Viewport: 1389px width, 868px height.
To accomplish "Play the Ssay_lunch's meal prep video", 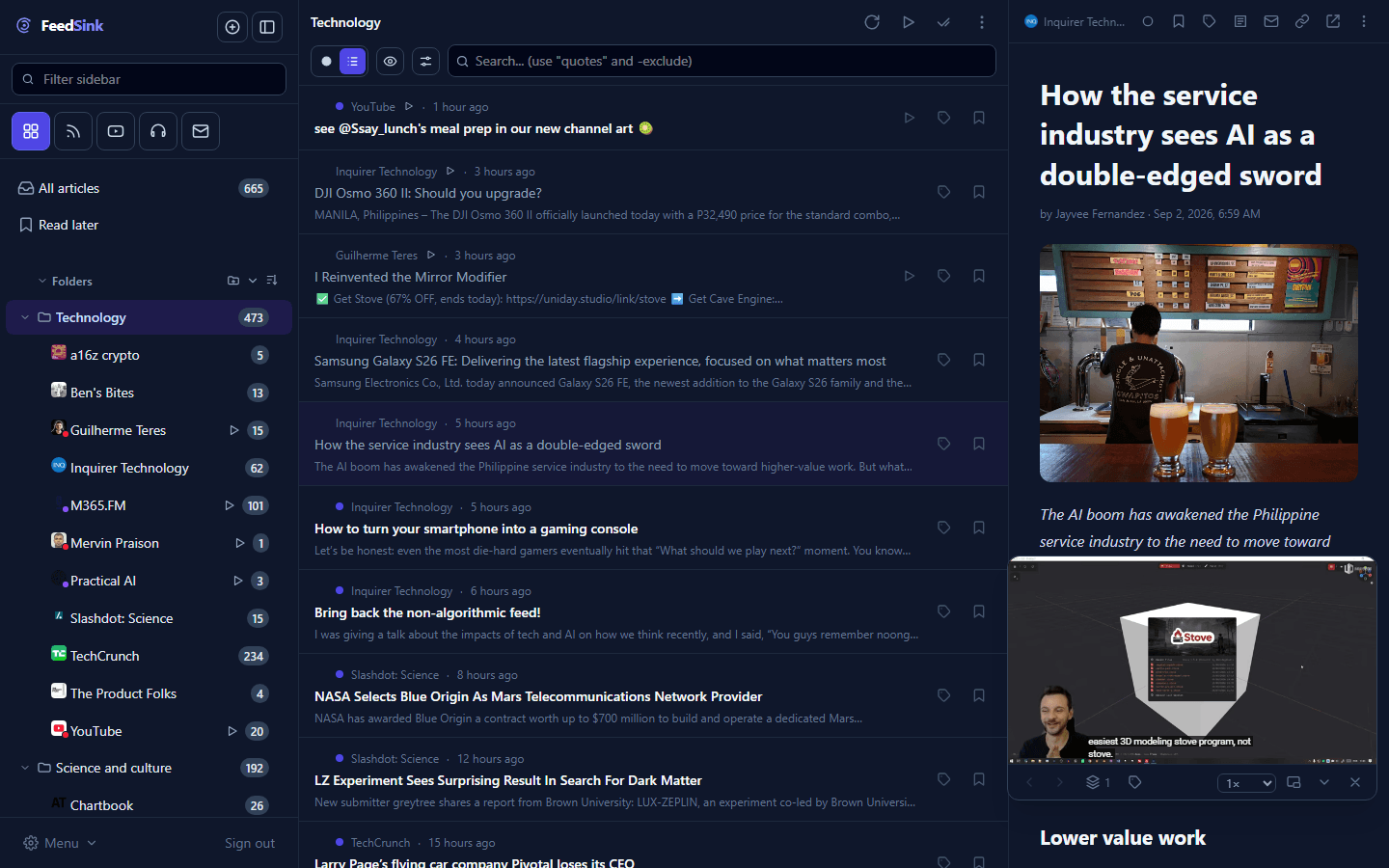I will coord(909,118).
